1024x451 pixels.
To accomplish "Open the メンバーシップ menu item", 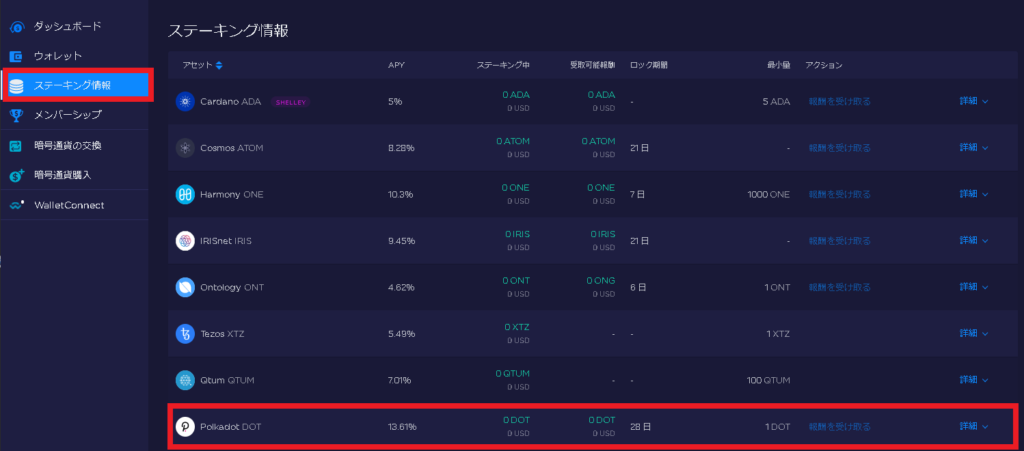I will coord(67,115).
